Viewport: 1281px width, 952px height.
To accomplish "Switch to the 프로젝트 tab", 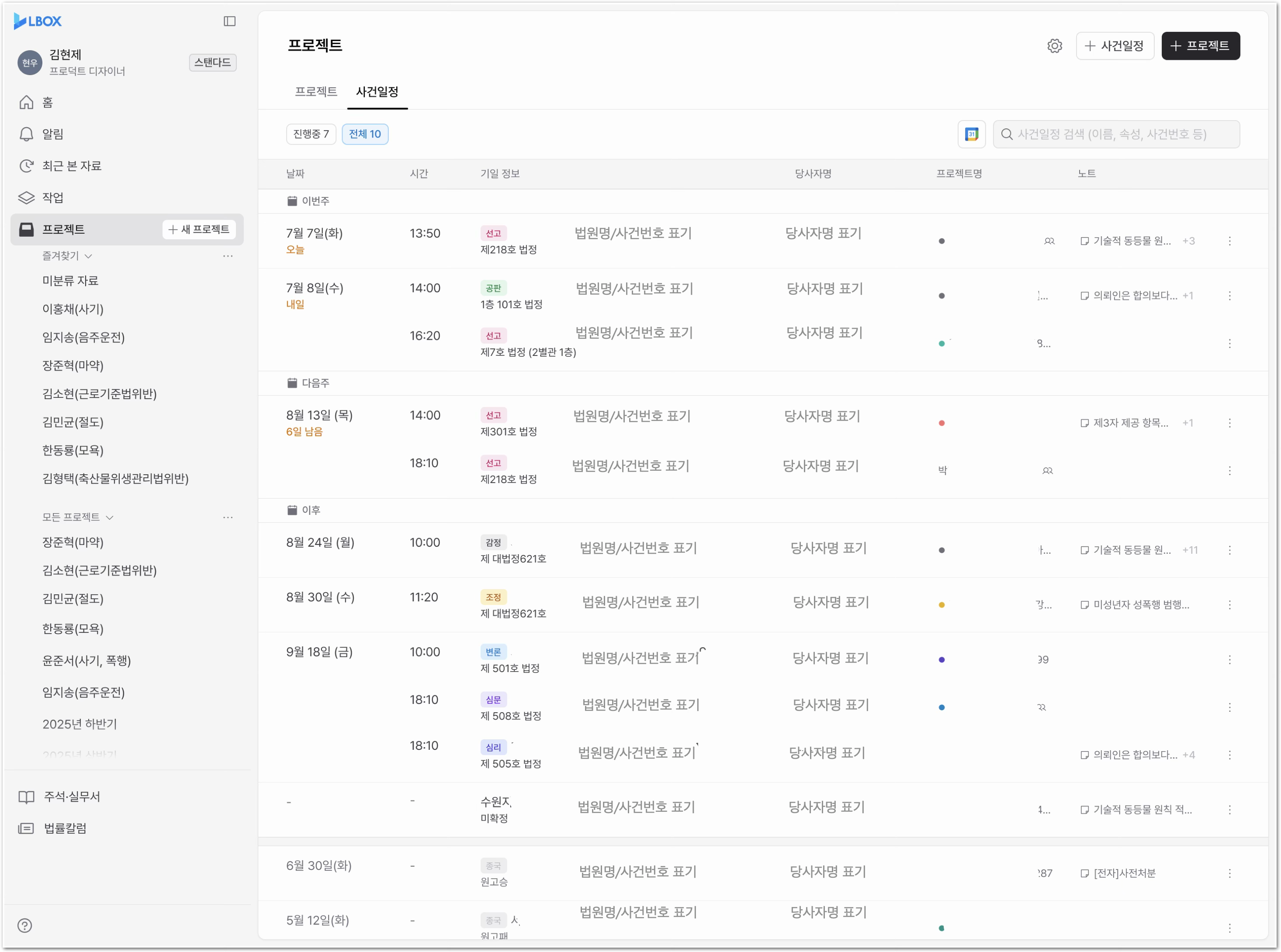I will click(x=316, y=92).
